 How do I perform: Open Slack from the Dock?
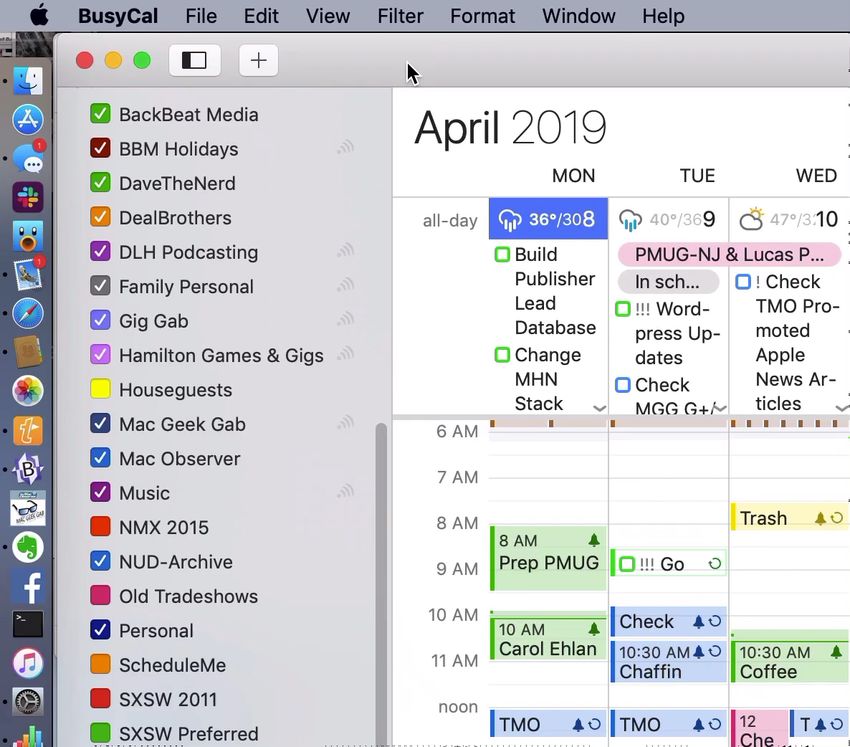pos(28,196)
